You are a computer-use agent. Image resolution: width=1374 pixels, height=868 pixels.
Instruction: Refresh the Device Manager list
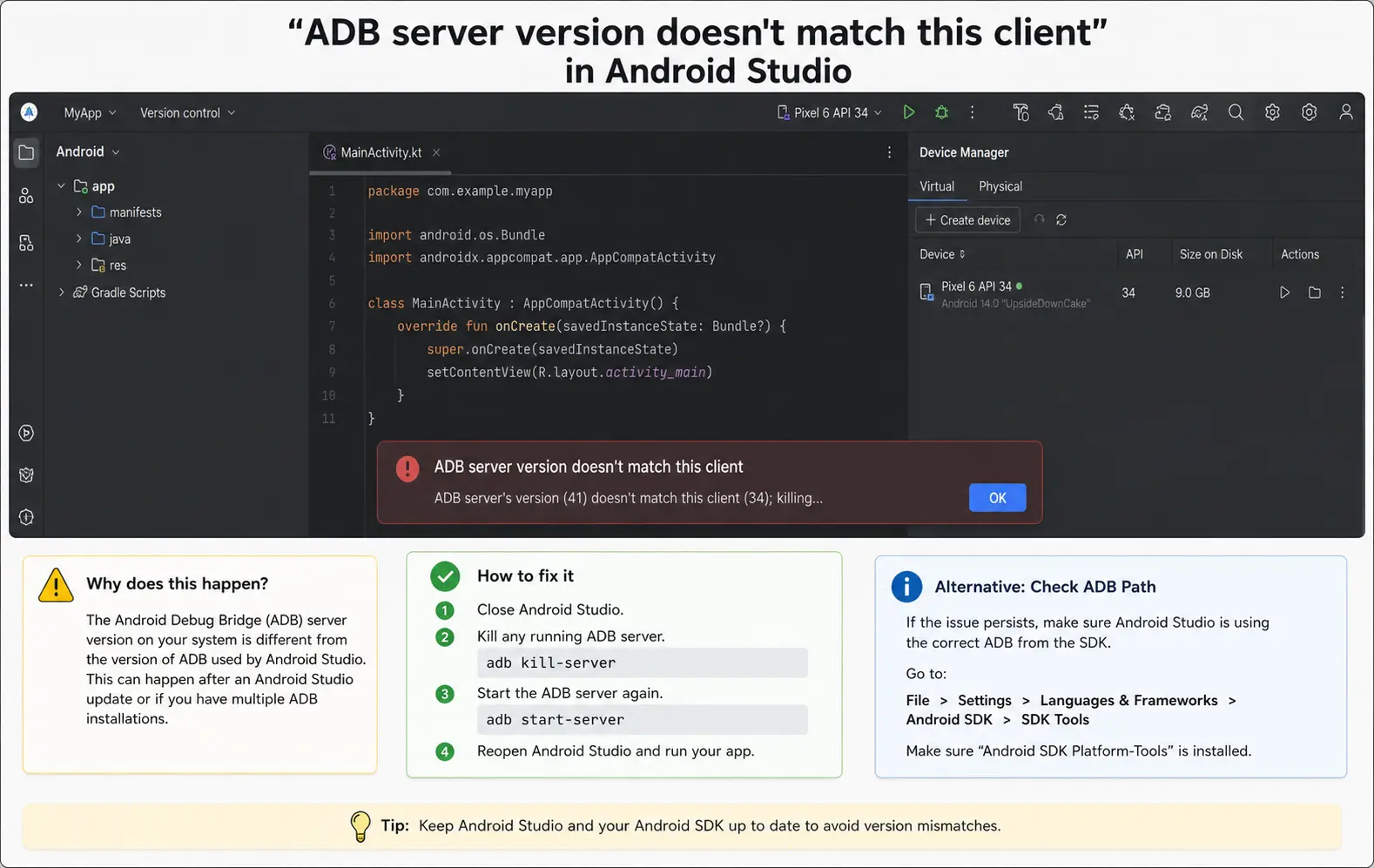[x=1061, y=220]
